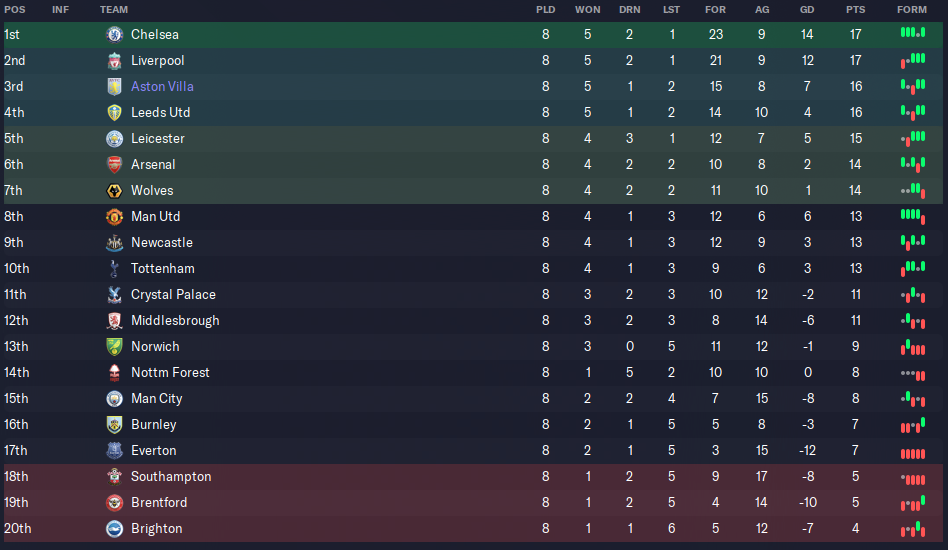
Task: Open the Leicester team name link
Action: [x=158, y=138]
